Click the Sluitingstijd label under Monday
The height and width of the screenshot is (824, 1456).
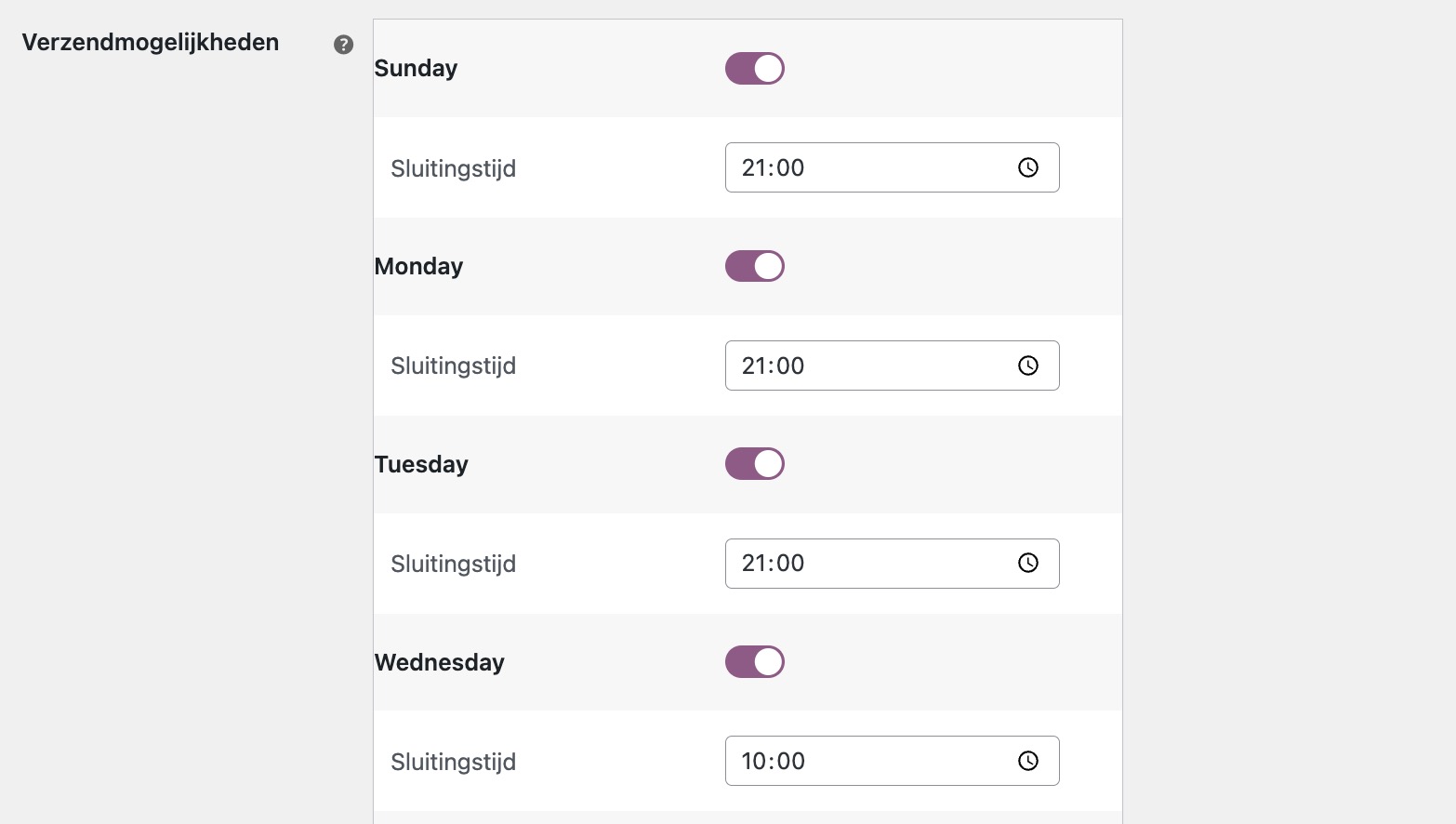point(453,365)
